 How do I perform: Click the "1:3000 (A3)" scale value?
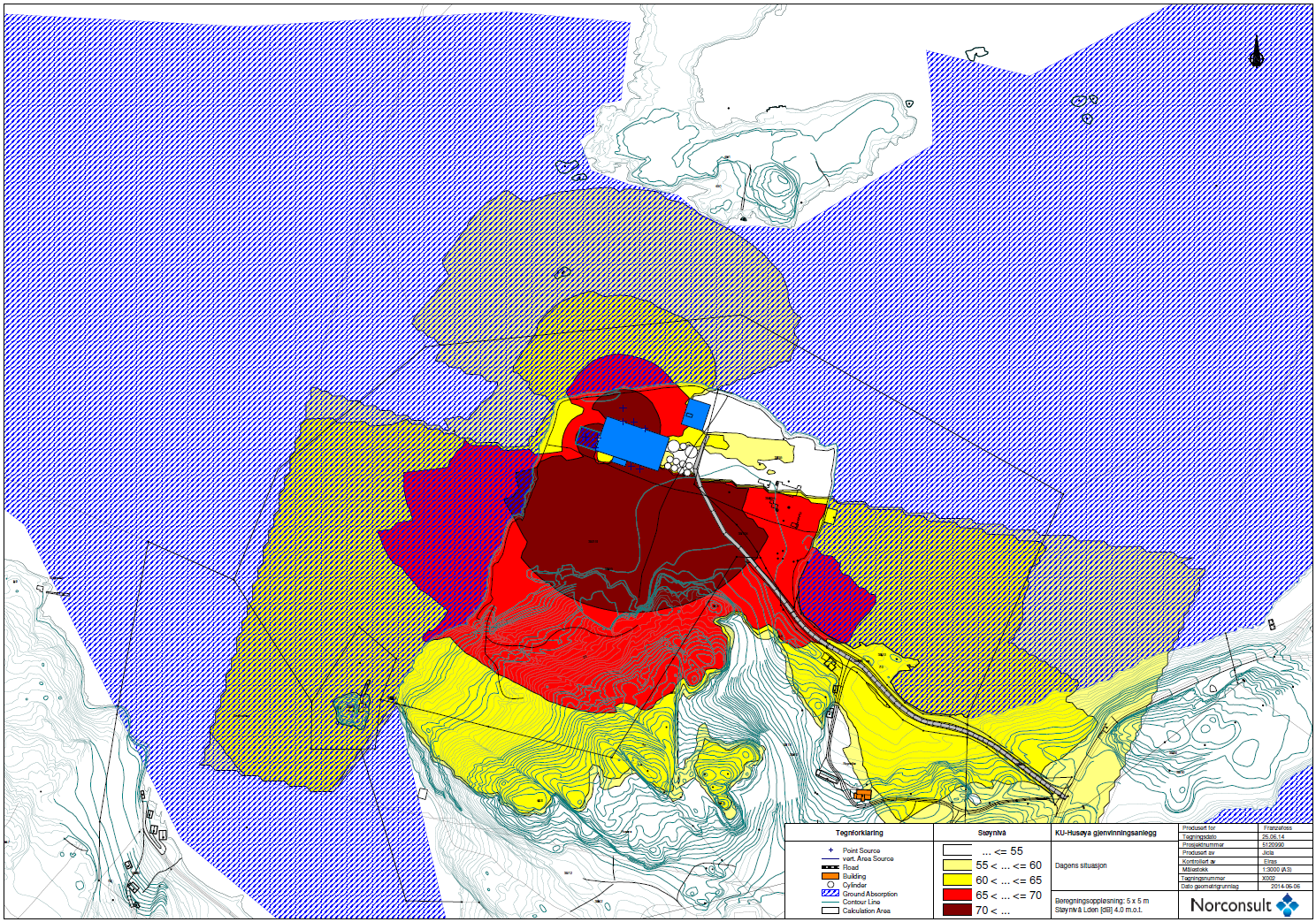1276,869
